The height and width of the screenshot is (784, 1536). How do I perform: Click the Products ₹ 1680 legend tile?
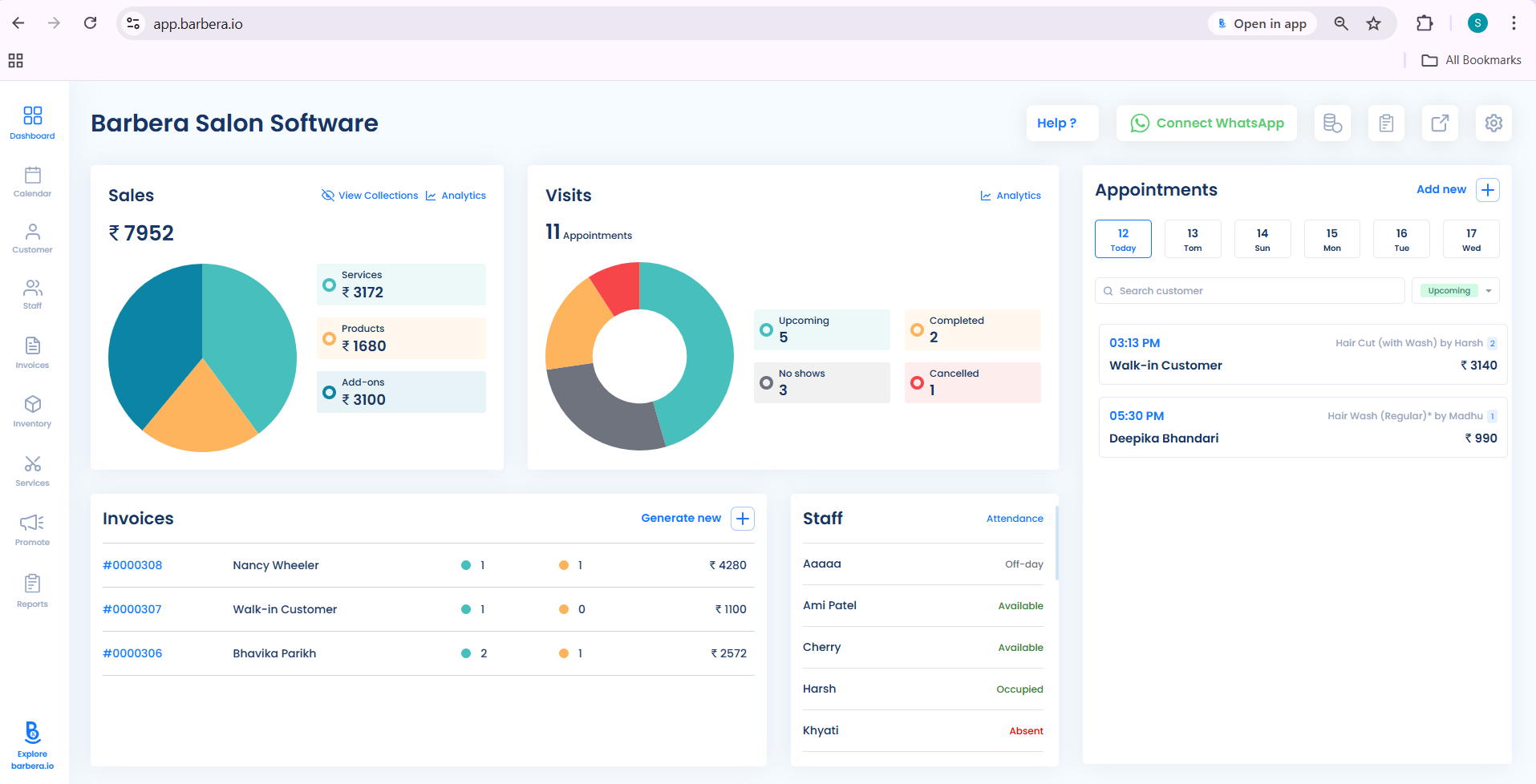401,338
